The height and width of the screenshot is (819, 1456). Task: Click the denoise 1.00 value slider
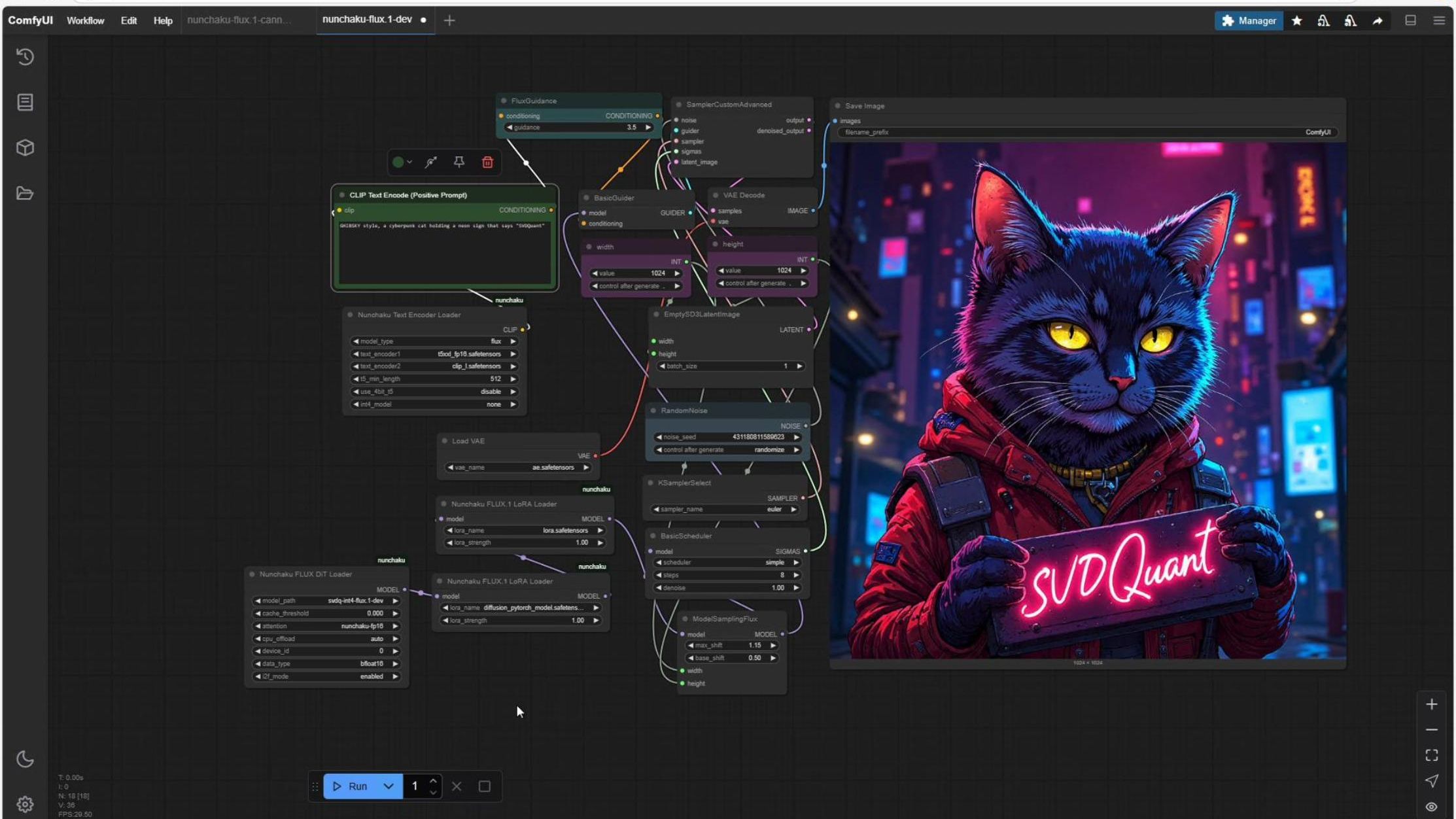(x=727, y=588)
